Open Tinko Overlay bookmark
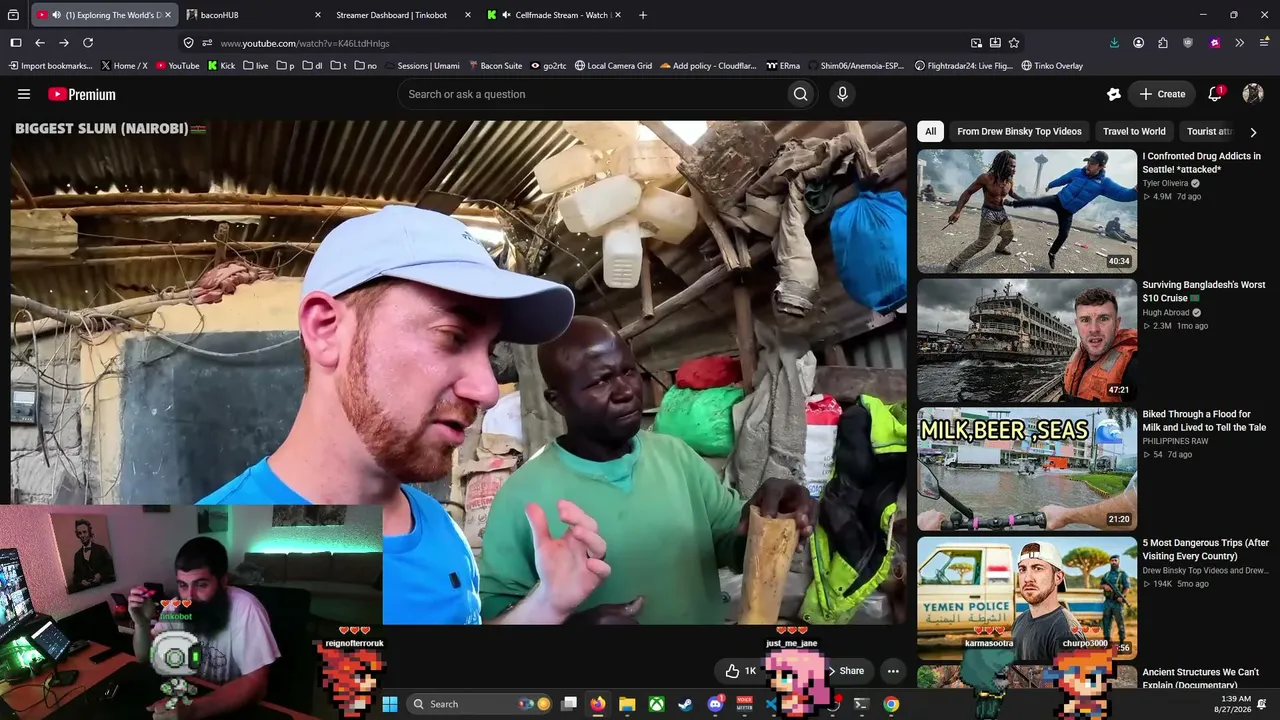Image resolution: width=1280 pixels, height=720 pixels. tap(1052, 66)
